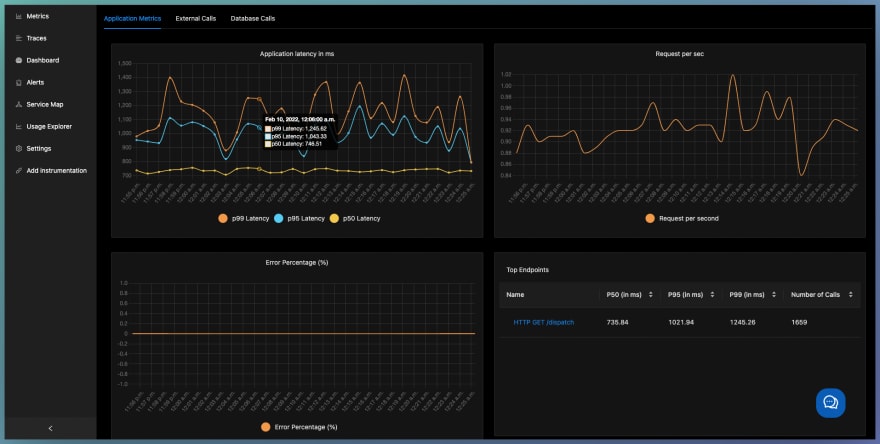Open the Metrics sidebar icon

[x=19, y=16]
